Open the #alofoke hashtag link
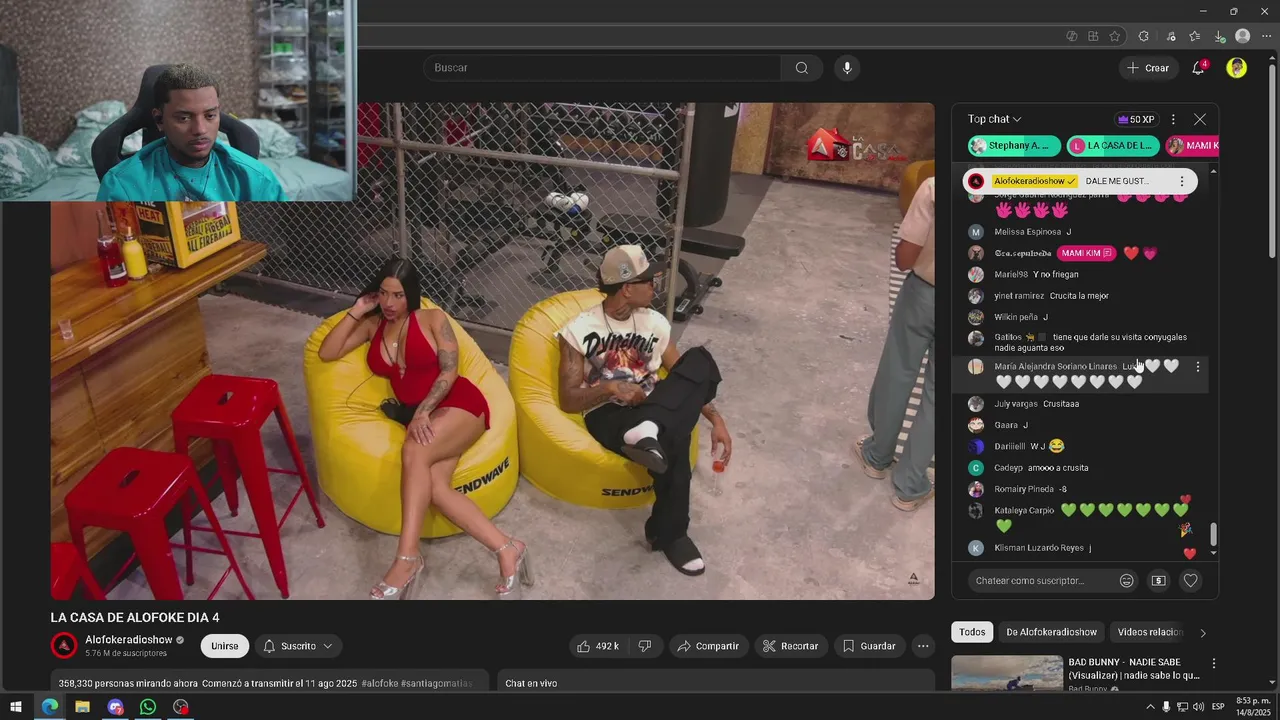Viewport: 1280px width, 720px height. pos(380,683)
